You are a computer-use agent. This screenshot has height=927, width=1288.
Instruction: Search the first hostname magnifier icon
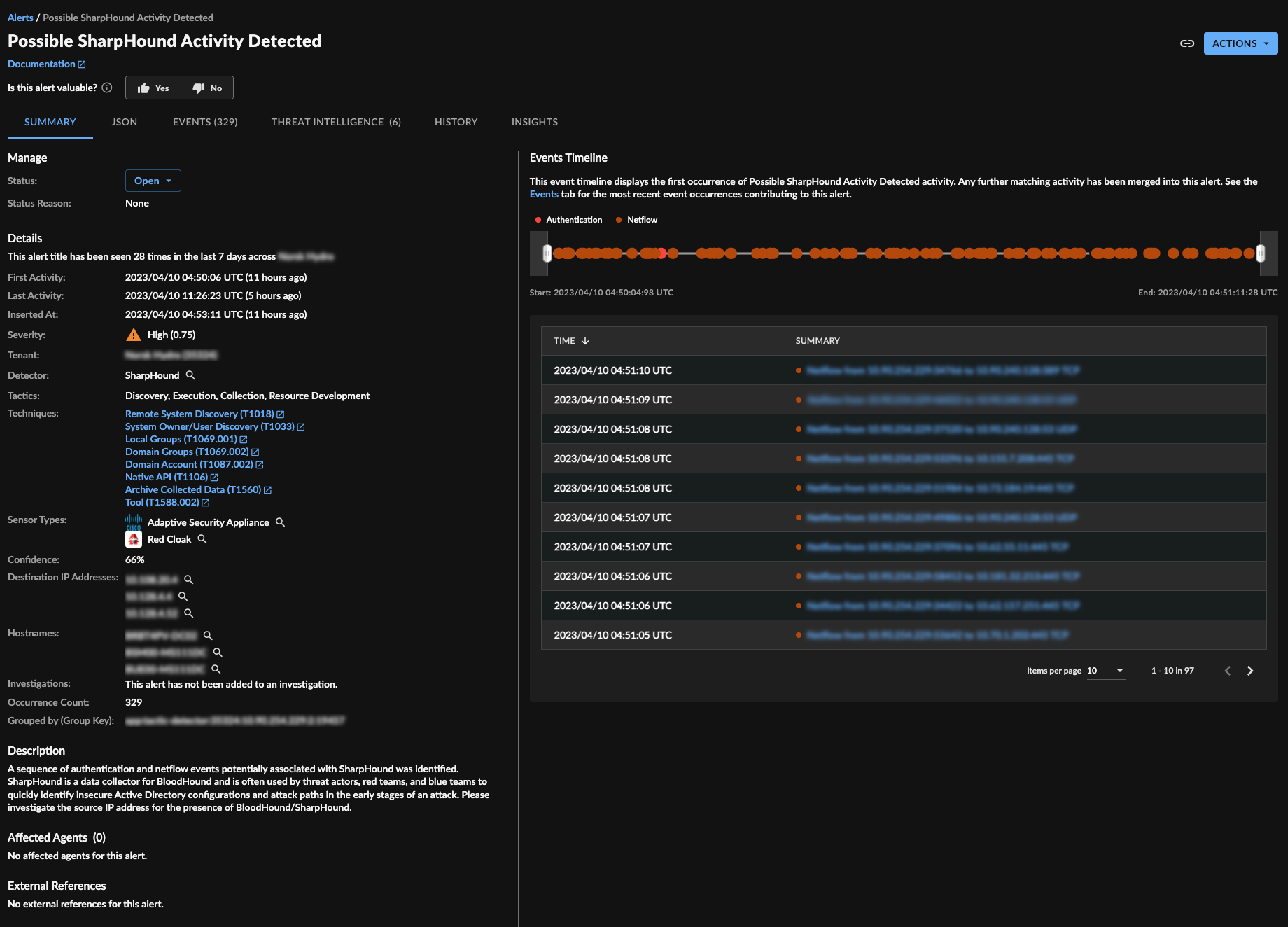click(x=208, y=636)
